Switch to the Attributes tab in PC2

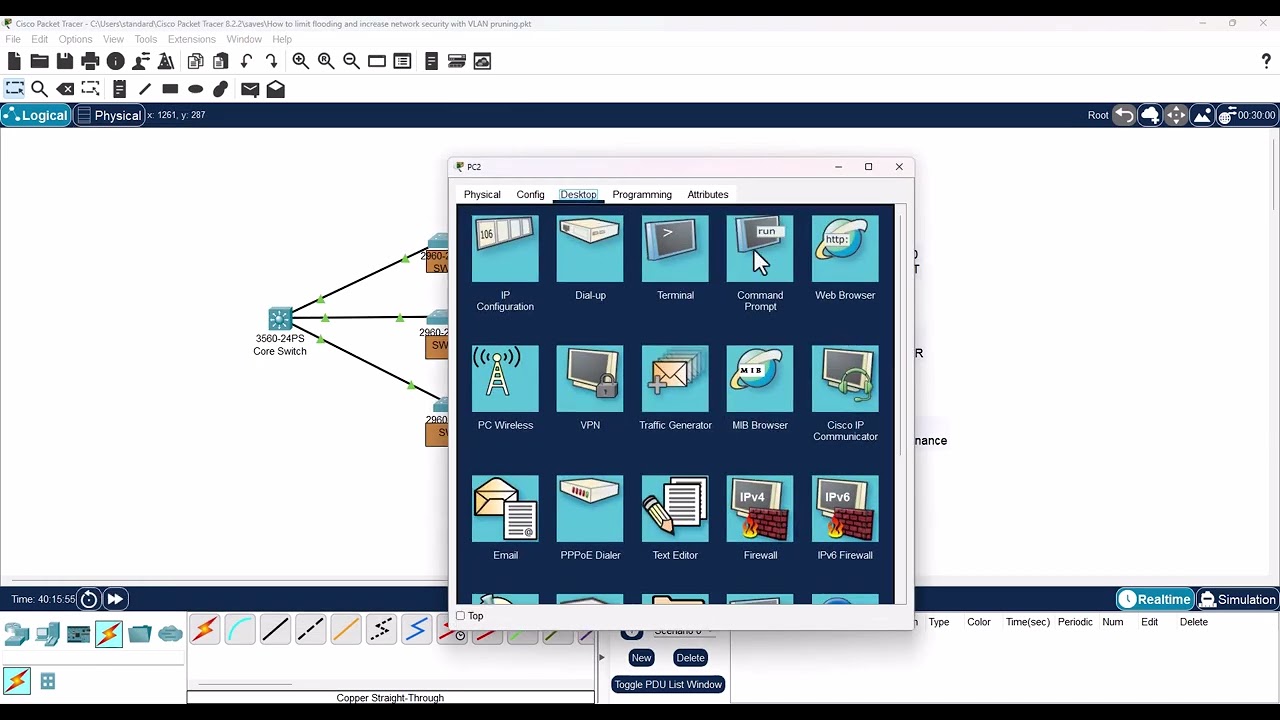click(708, 194)
